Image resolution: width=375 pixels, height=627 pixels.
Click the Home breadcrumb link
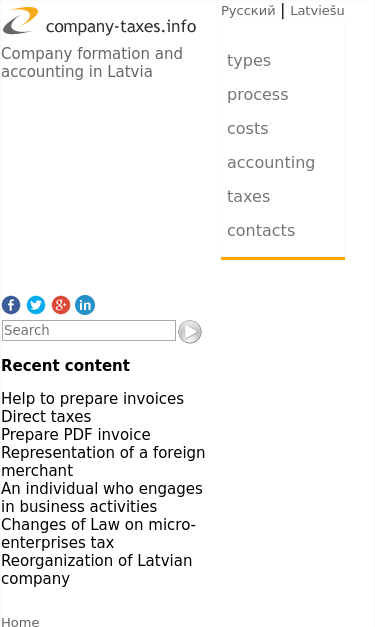[20, 622]
